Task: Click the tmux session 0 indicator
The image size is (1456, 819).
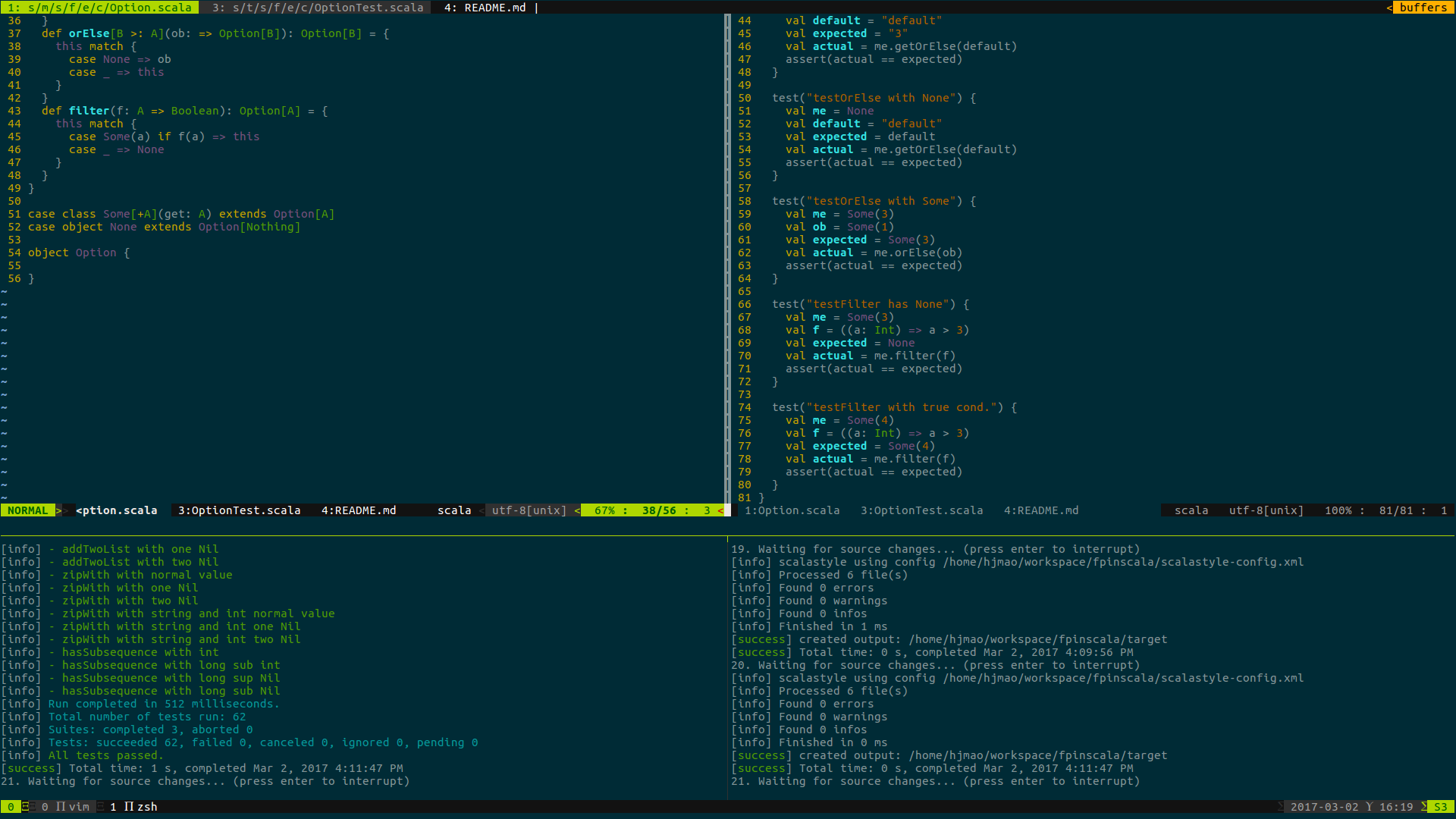Action: click(x=11, y=807)
